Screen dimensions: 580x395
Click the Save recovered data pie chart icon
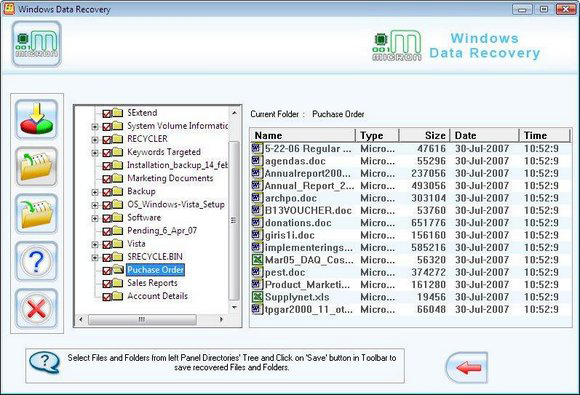click(x=36, y=119)
